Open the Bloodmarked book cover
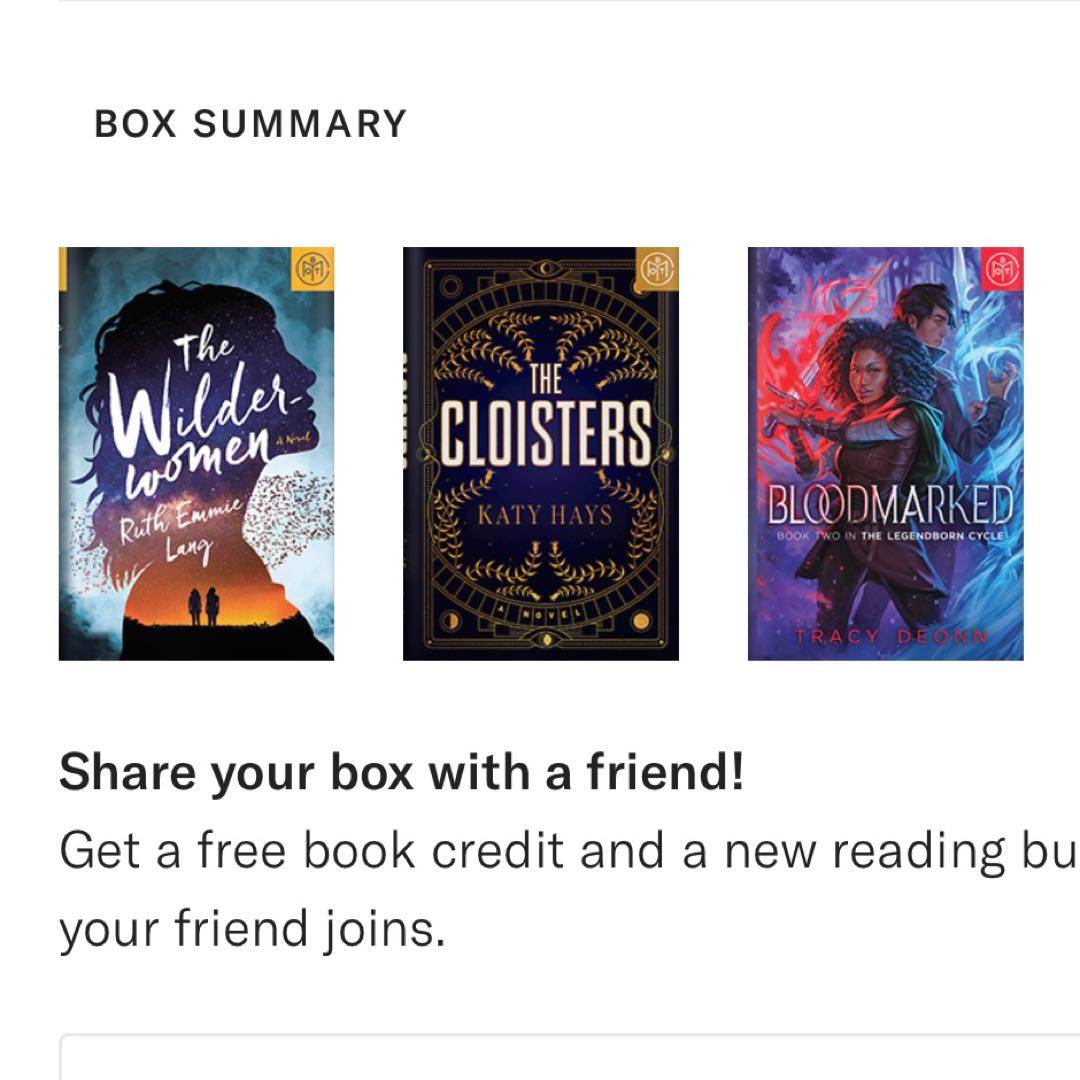Screen dimensions: 1080x1080 coord(885,453)
